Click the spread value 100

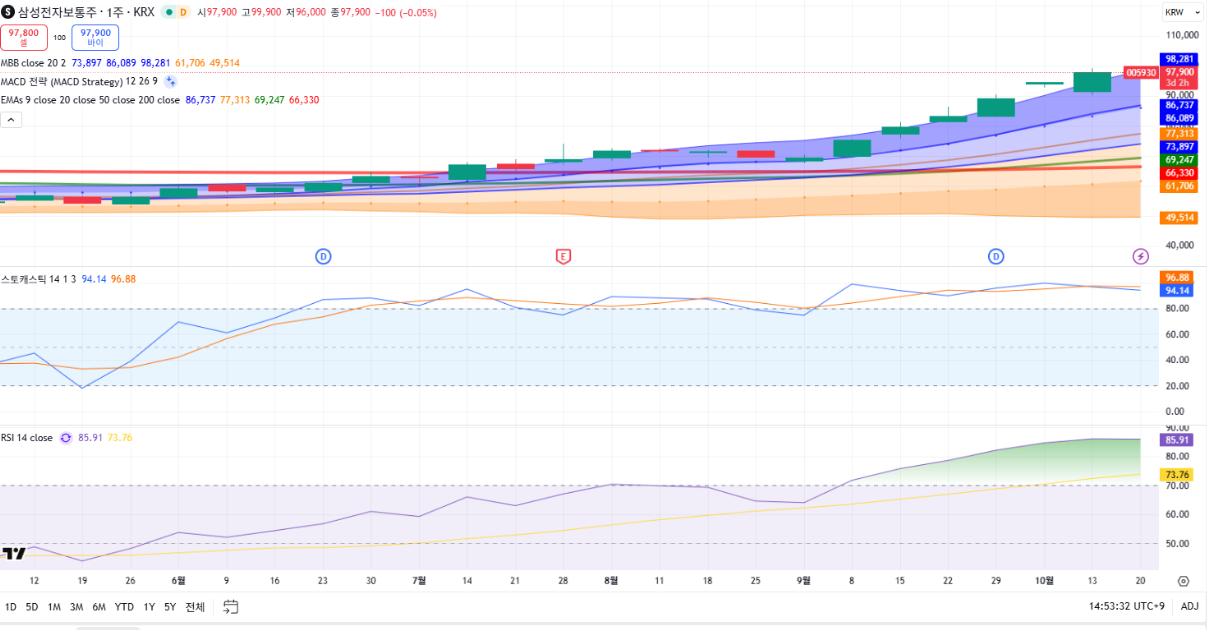[x=59, y=37]
